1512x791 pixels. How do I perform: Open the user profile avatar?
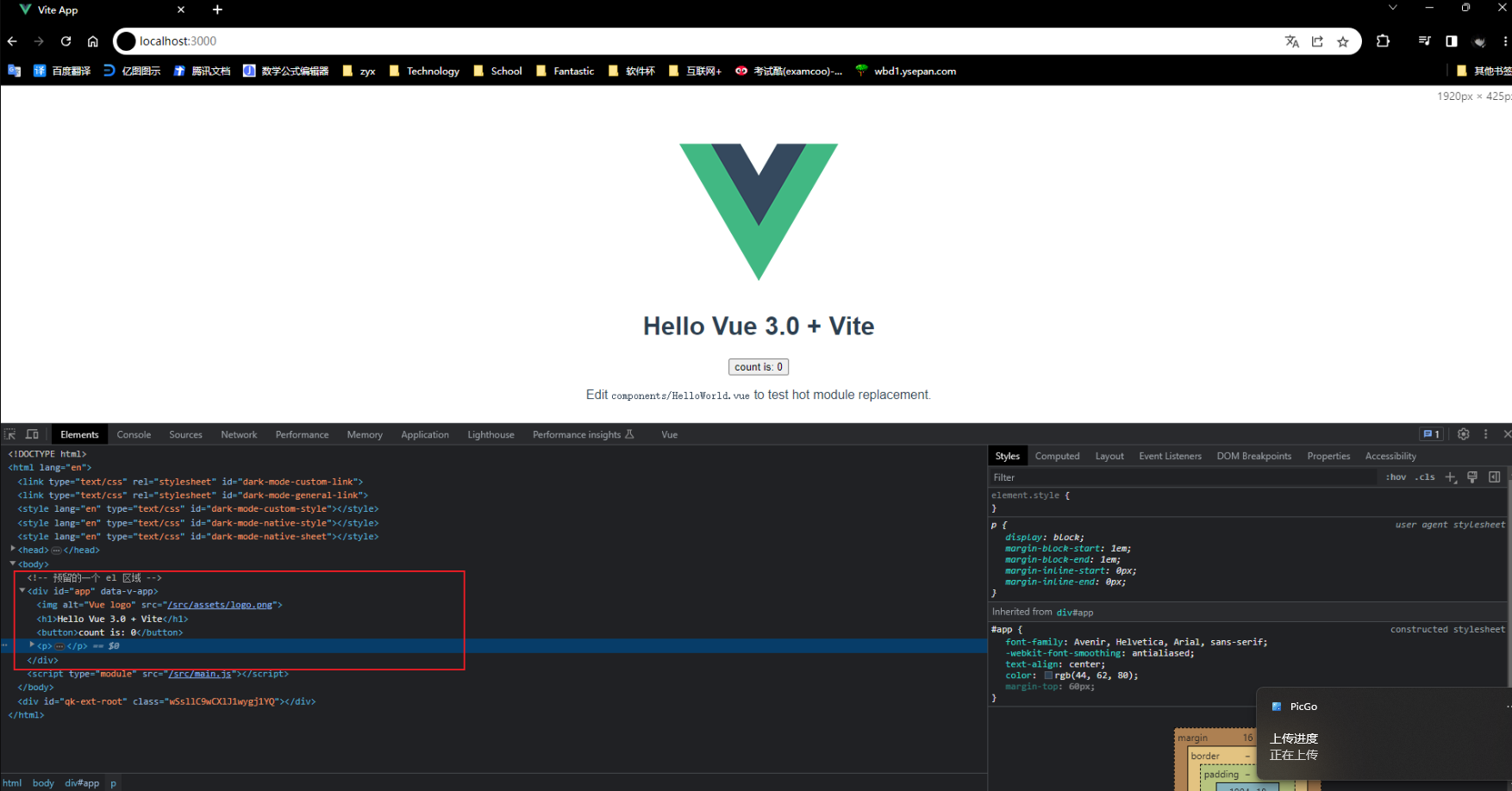click(1479, 41)
